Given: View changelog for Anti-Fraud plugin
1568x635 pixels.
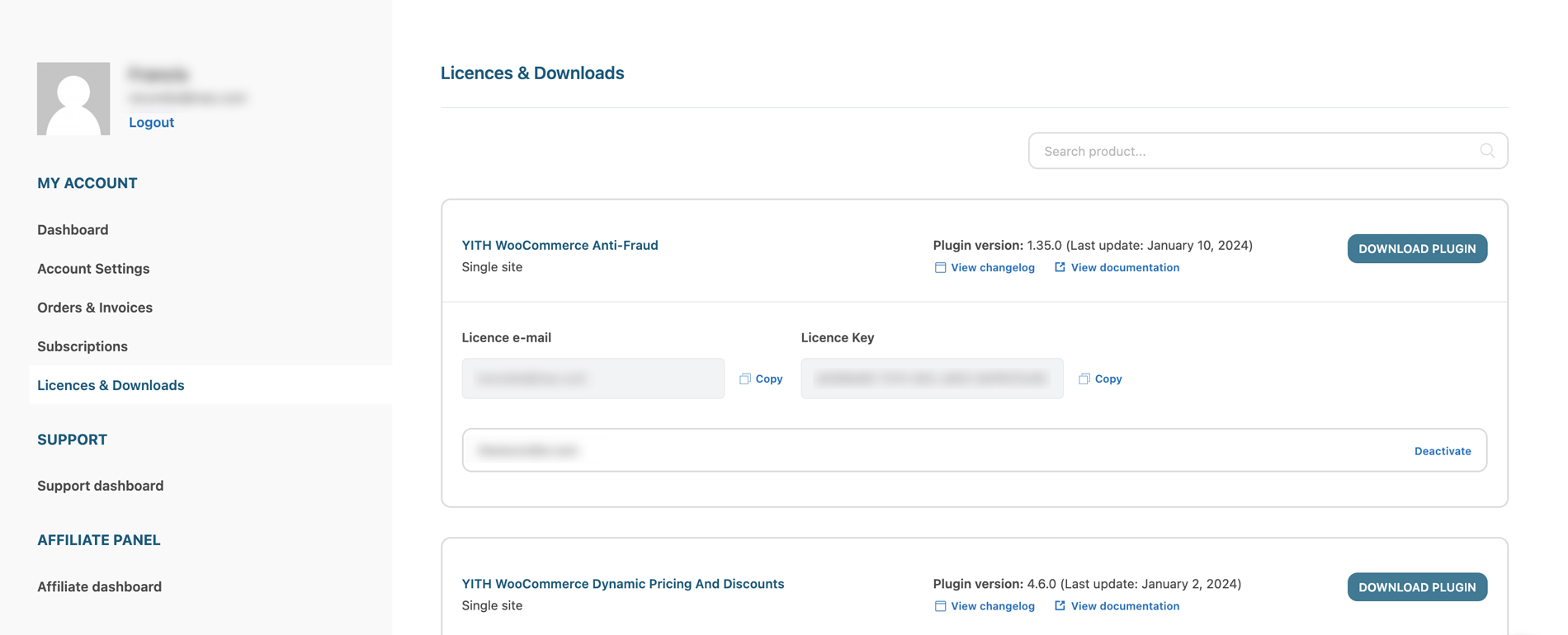Looking at the screenshot, I should pos(993,267).
